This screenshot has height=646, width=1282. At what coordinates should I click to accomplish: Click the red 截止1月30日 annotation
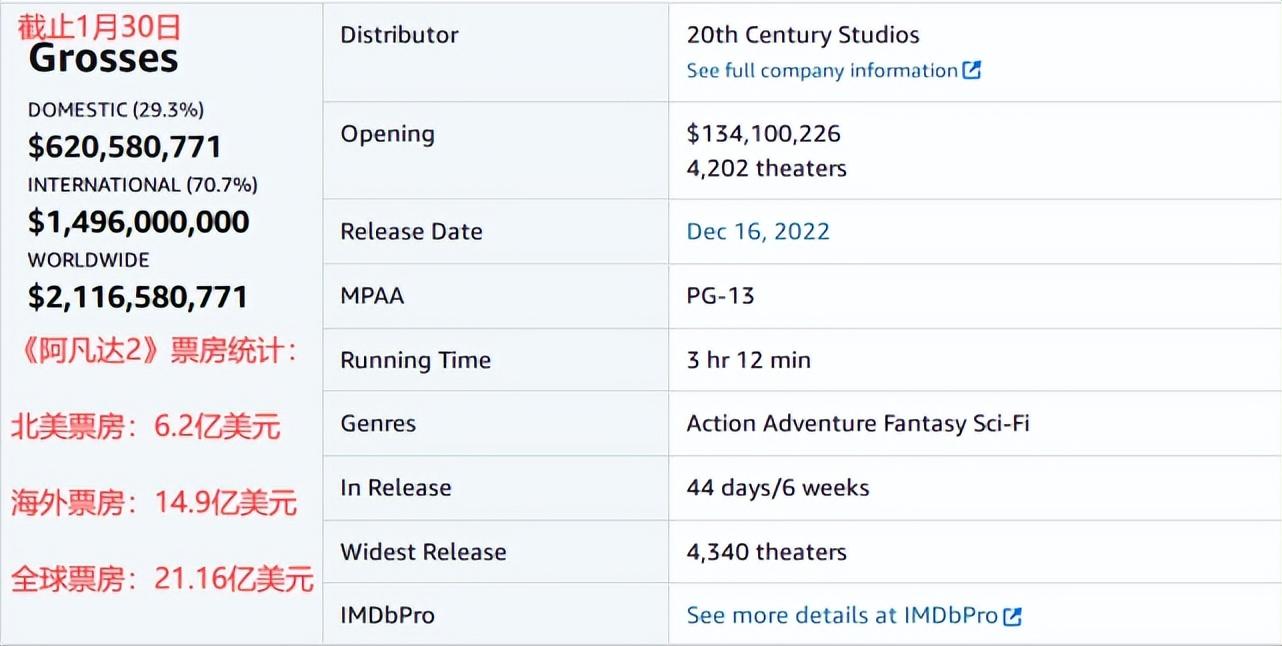99,26
